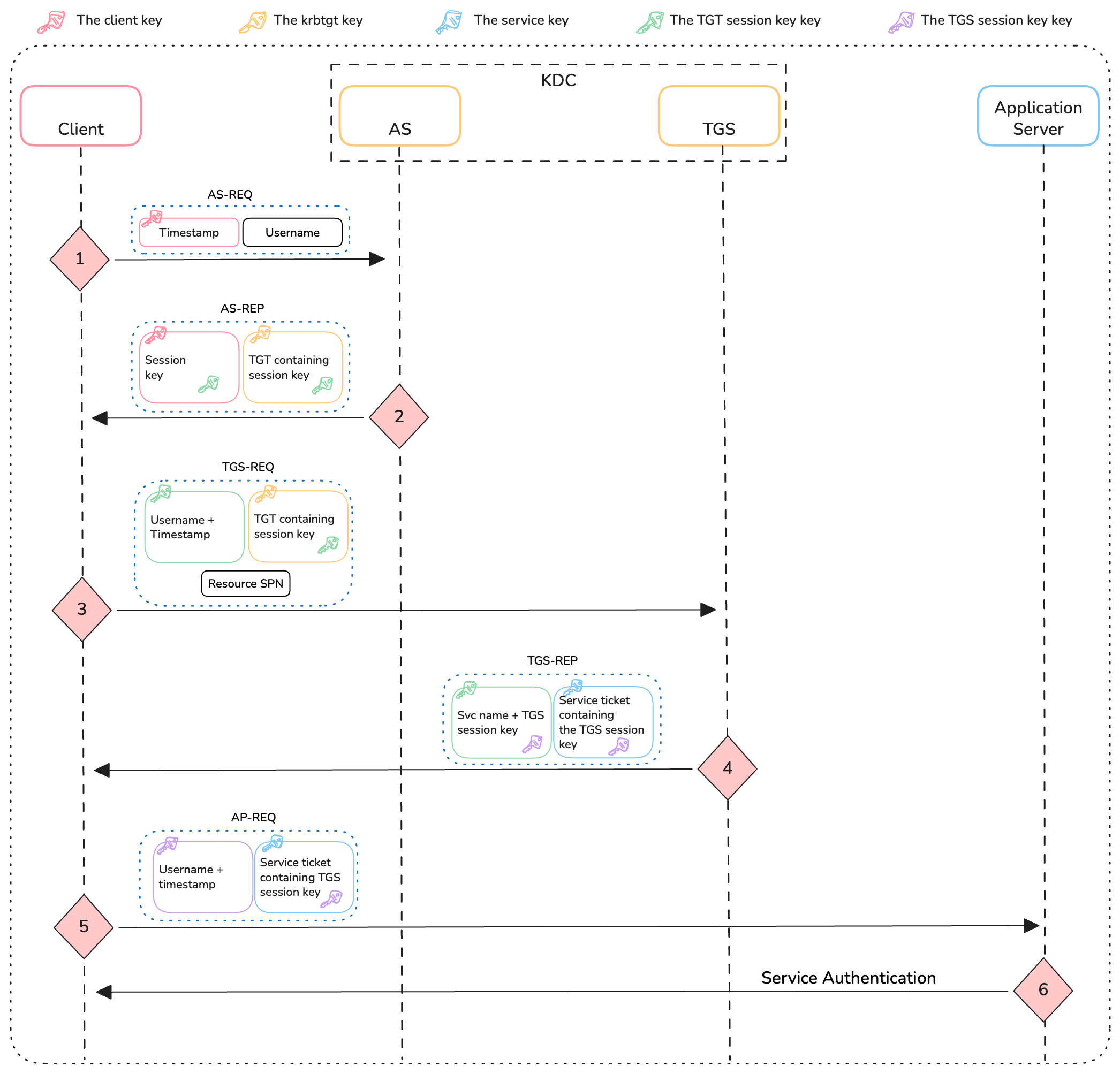
Task: Click the 'AP-REQ' message label
Action: coord(253,818)
